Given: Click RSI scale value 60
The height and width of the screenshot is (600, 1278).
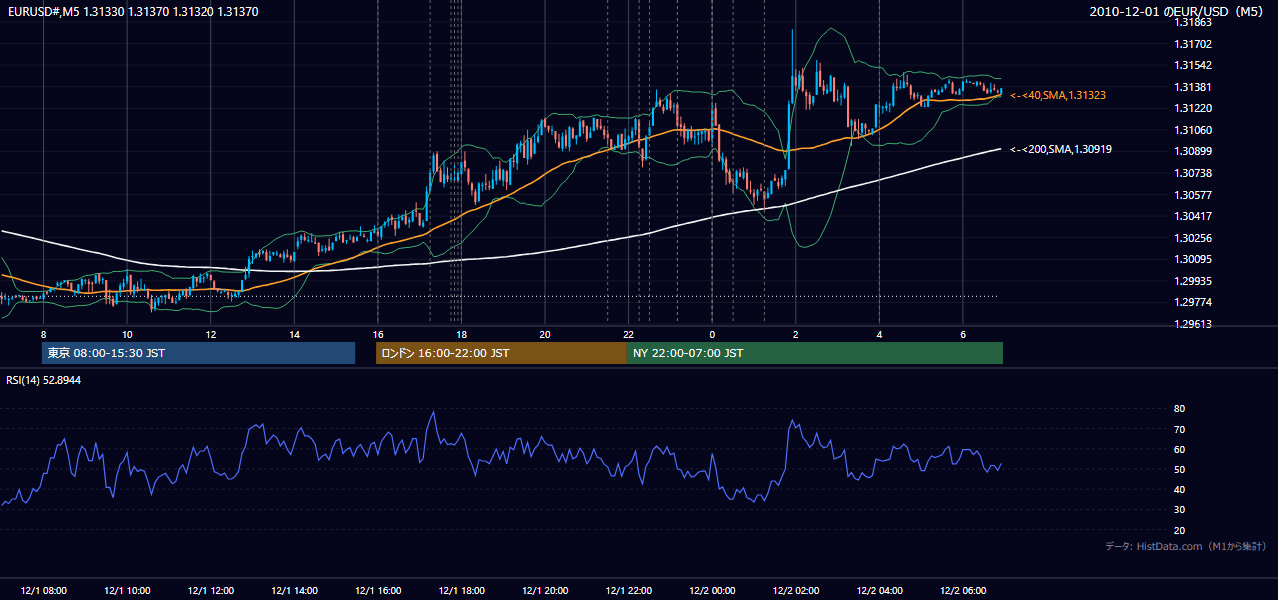Looking at the screenshot, I should click(x=1179, y=449).
